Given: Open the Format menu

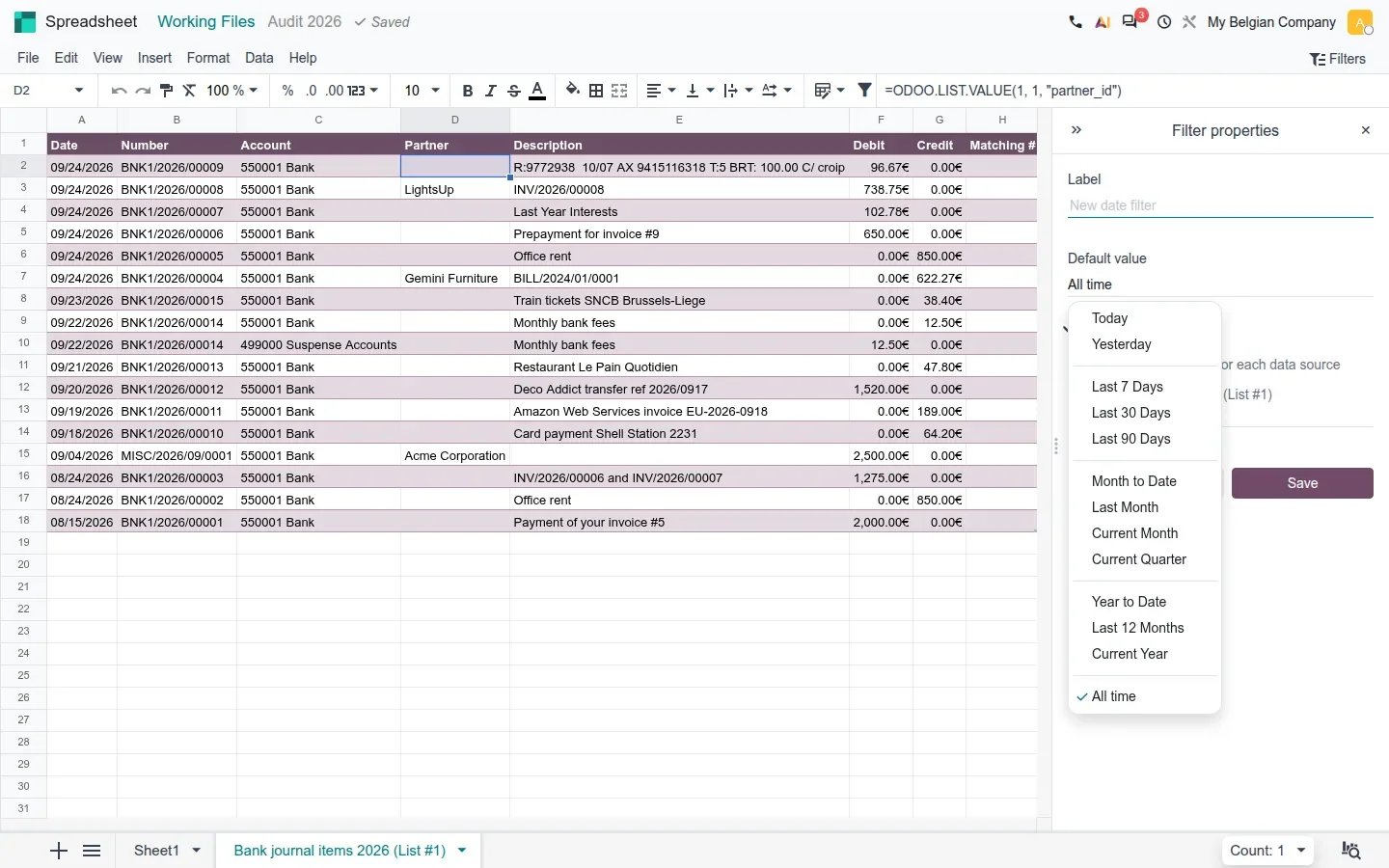Looking at the screenshot, I should (208, 58).
